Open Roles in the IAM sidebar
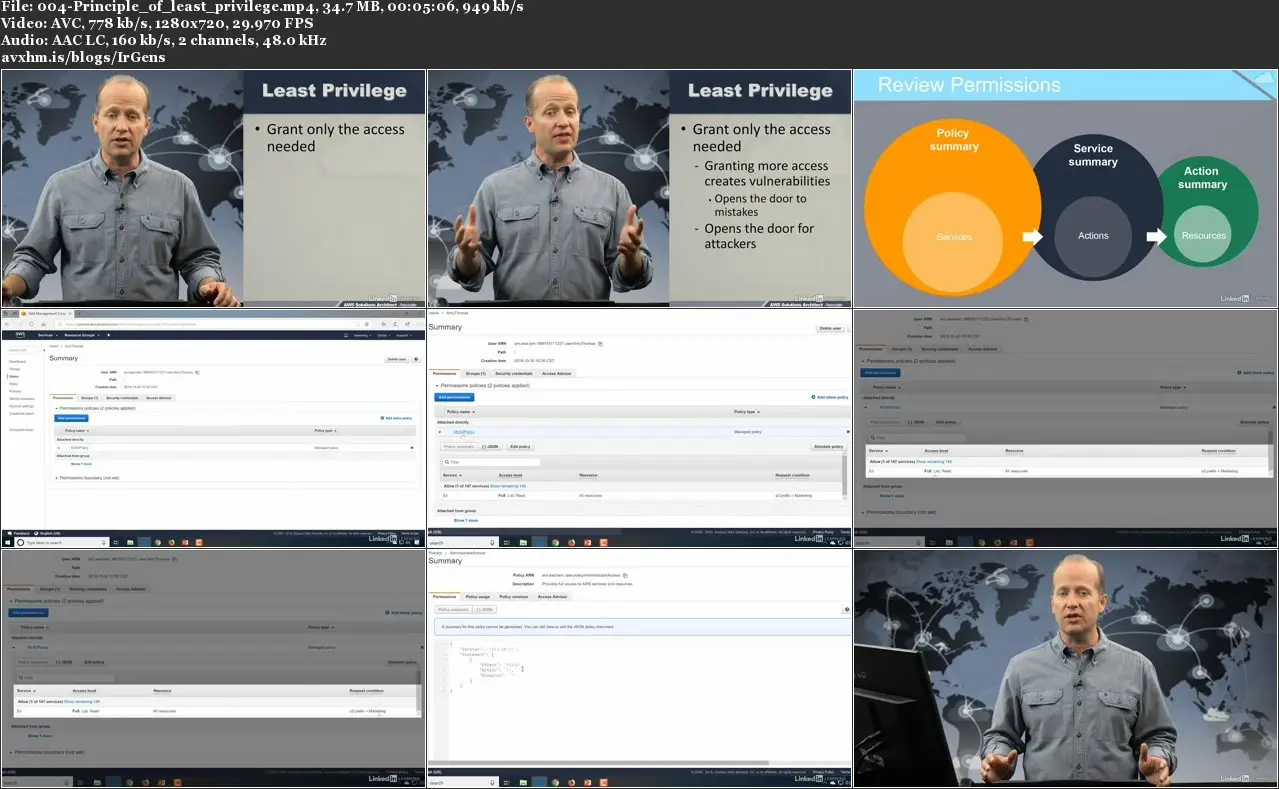Screen dimensions: 1279x789 (x=13, y=384)
